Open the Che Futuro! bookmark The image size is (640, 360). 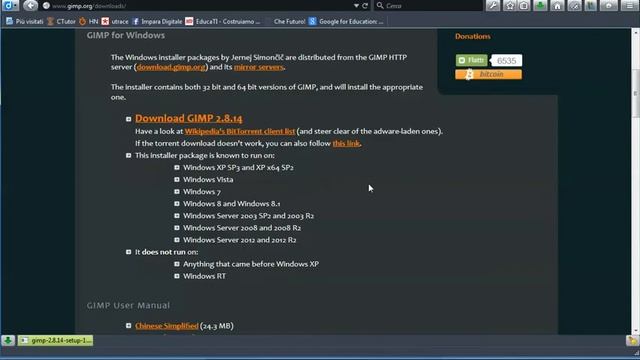289,22
